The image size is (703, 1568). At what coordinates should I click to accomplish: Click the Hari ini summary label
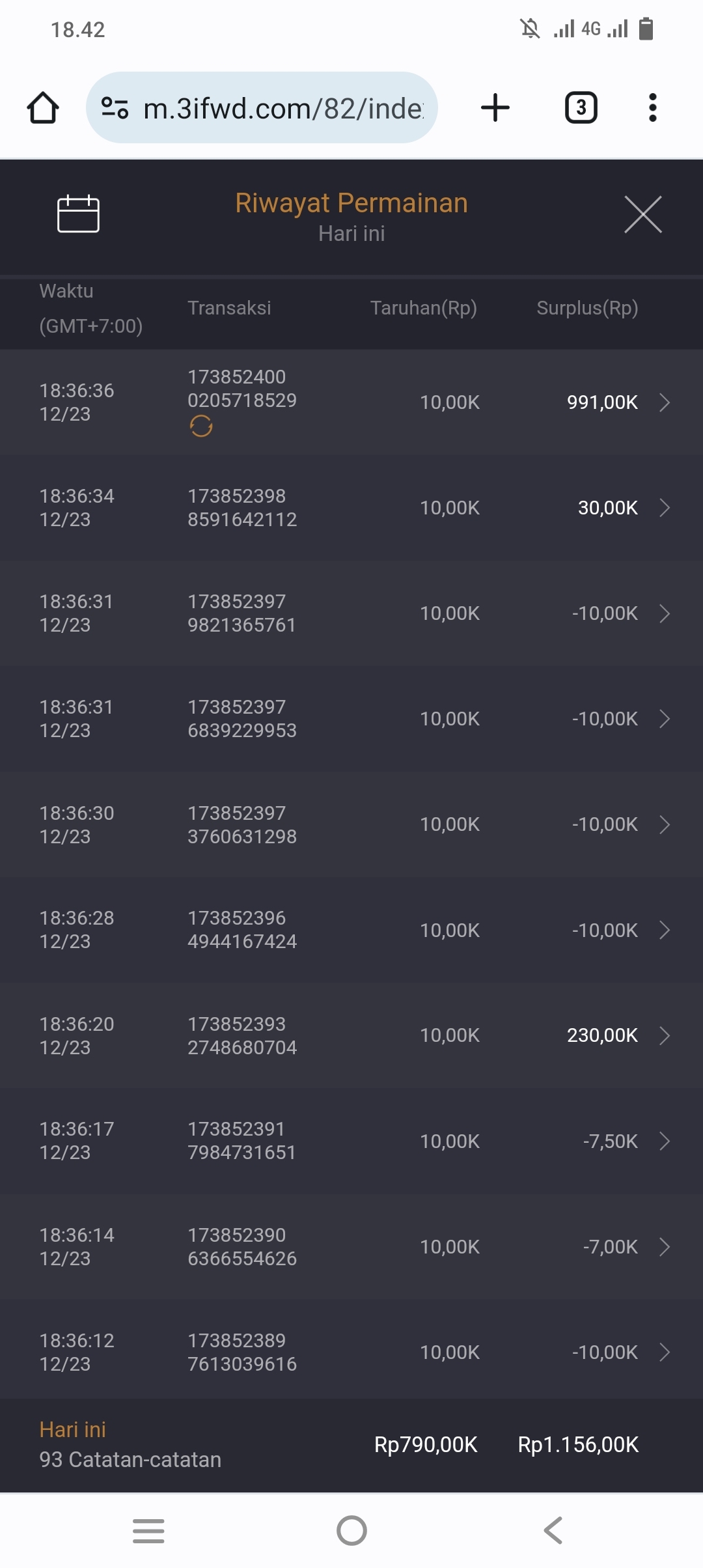72,1429
